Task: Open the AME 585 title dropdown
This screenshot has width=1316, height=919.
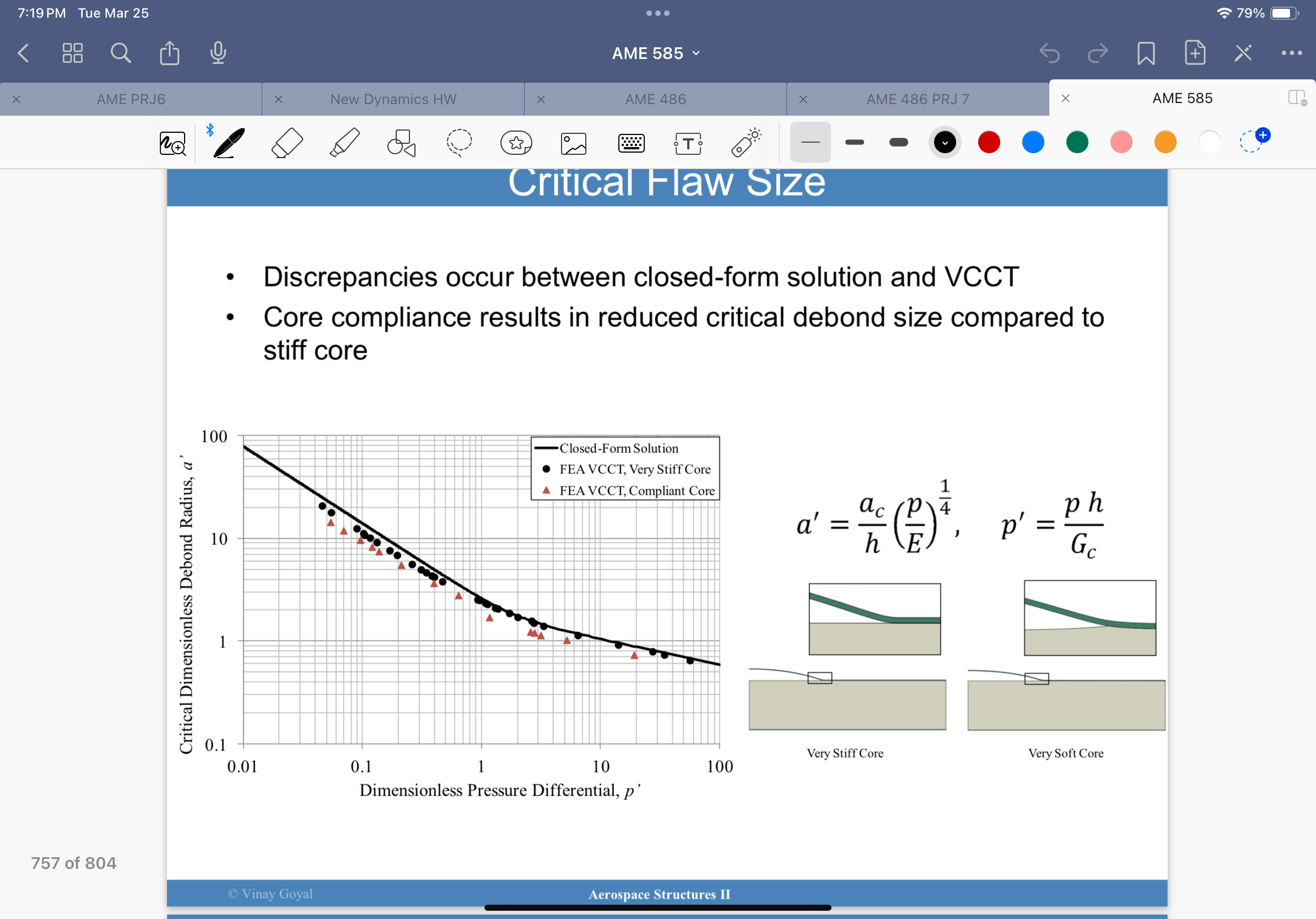Action: [655, 53]
